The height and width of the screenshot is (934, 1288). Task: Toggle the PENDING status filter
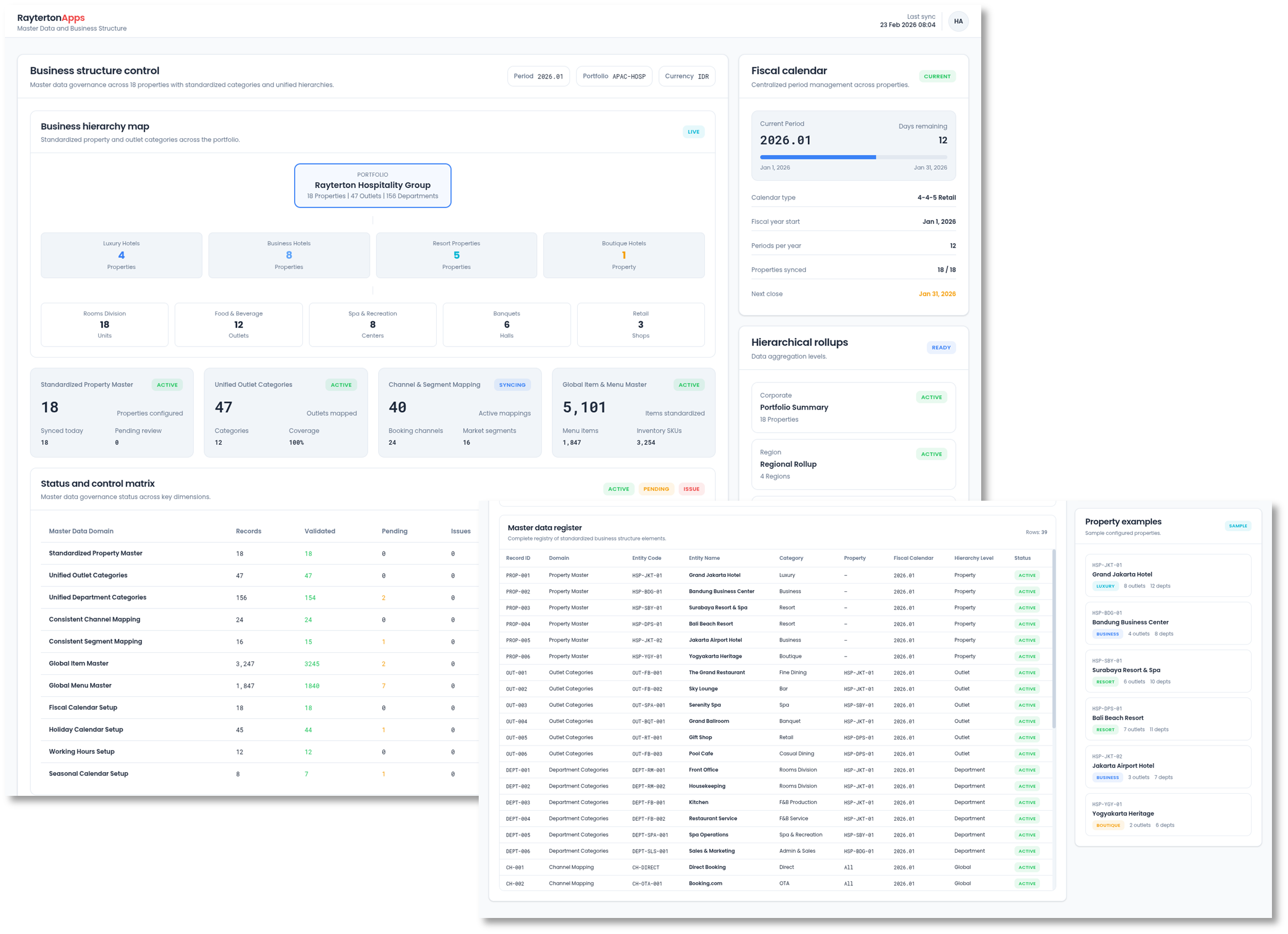(x=656, y=489)
